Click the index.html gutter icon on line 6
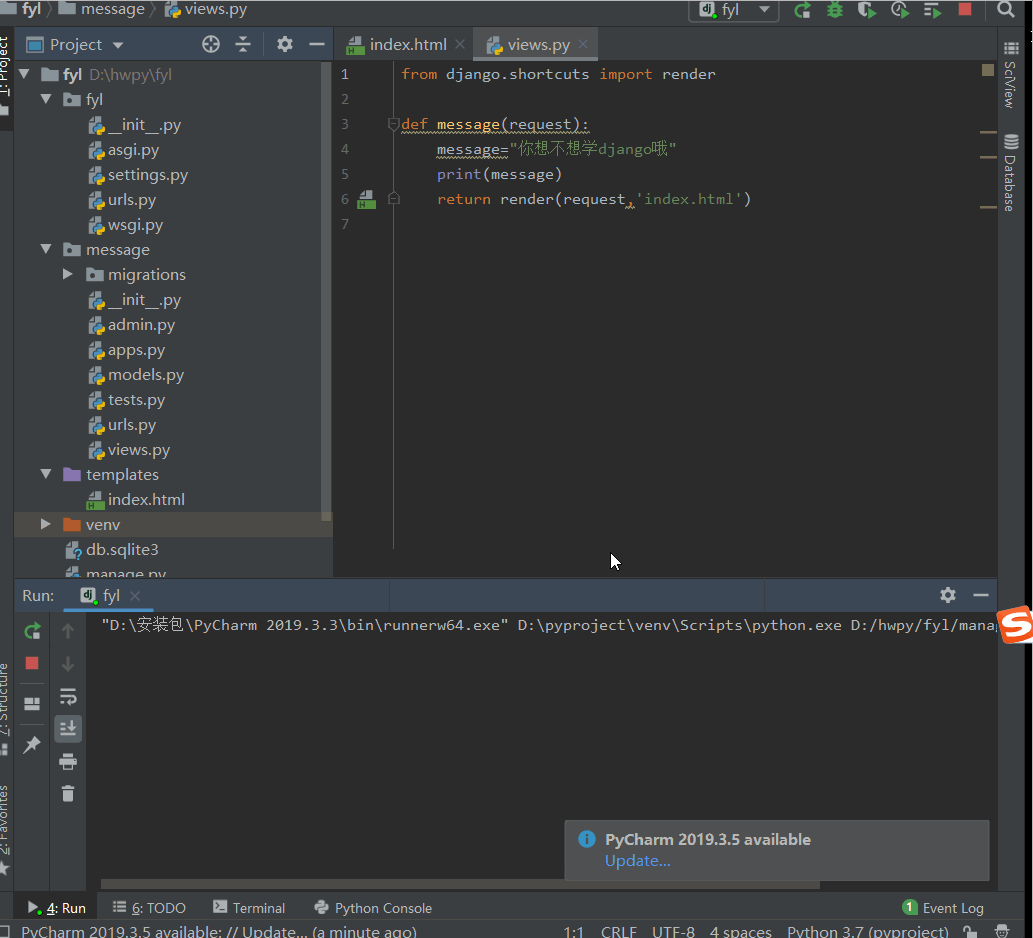This screenshot has width=1033, height=938. [366, 200]
